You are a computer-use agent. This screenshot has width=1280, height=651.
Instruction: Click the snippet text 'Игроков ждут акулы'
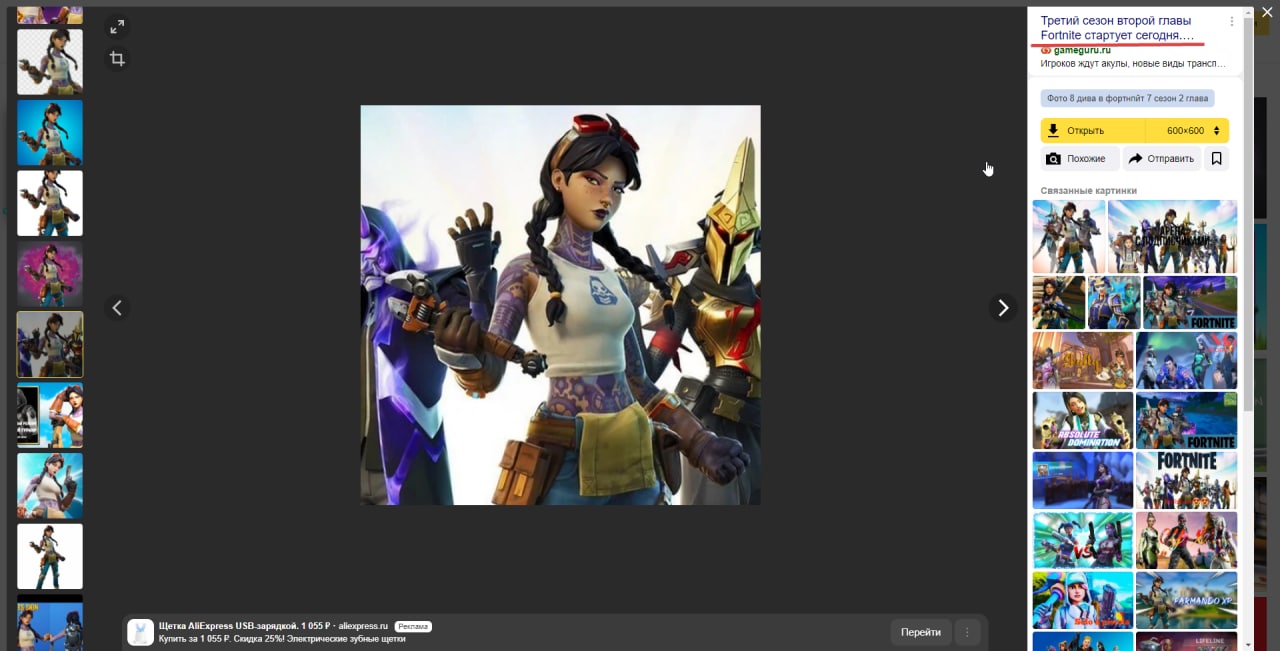pos(1133,63)
